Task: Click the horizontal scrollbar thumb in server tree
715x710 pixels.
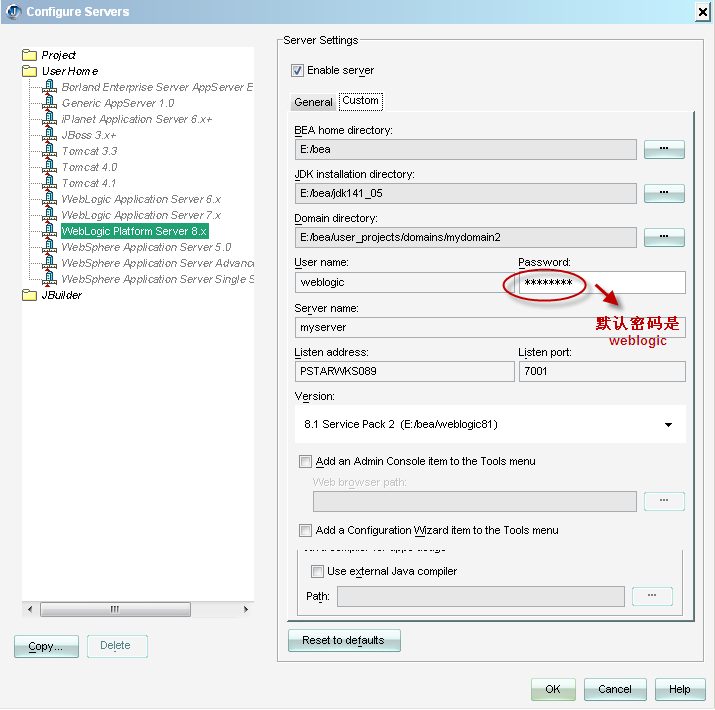Action: click(115, 609)
